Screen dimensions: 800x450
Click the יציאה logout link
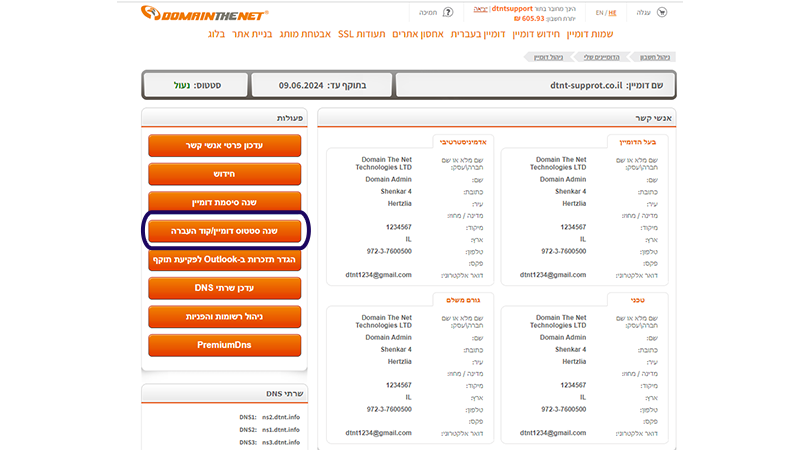pyautogui.click(x=481, y=9)
